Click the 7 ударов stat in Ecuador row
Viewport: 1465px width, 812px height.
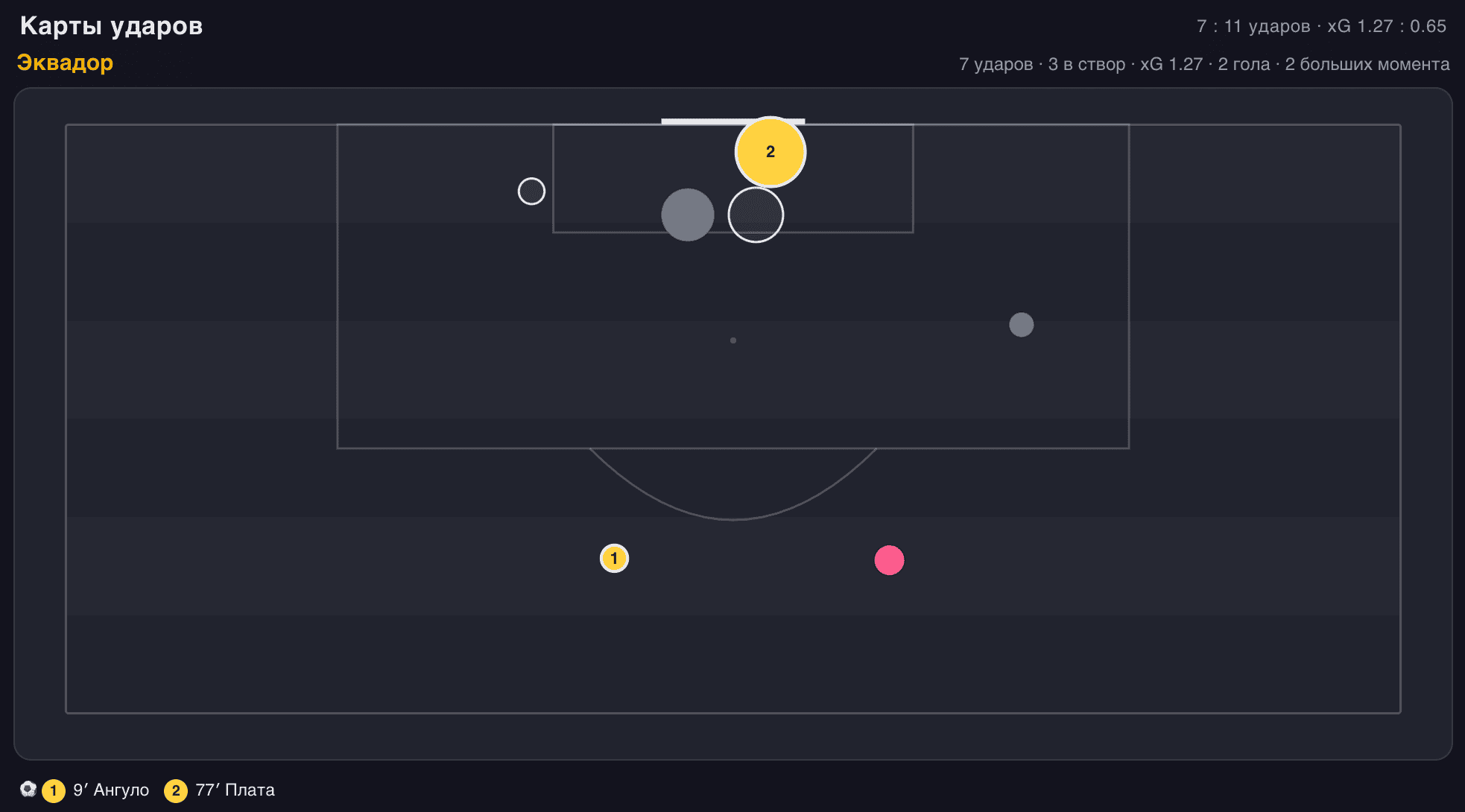click(x=996, y=64)
